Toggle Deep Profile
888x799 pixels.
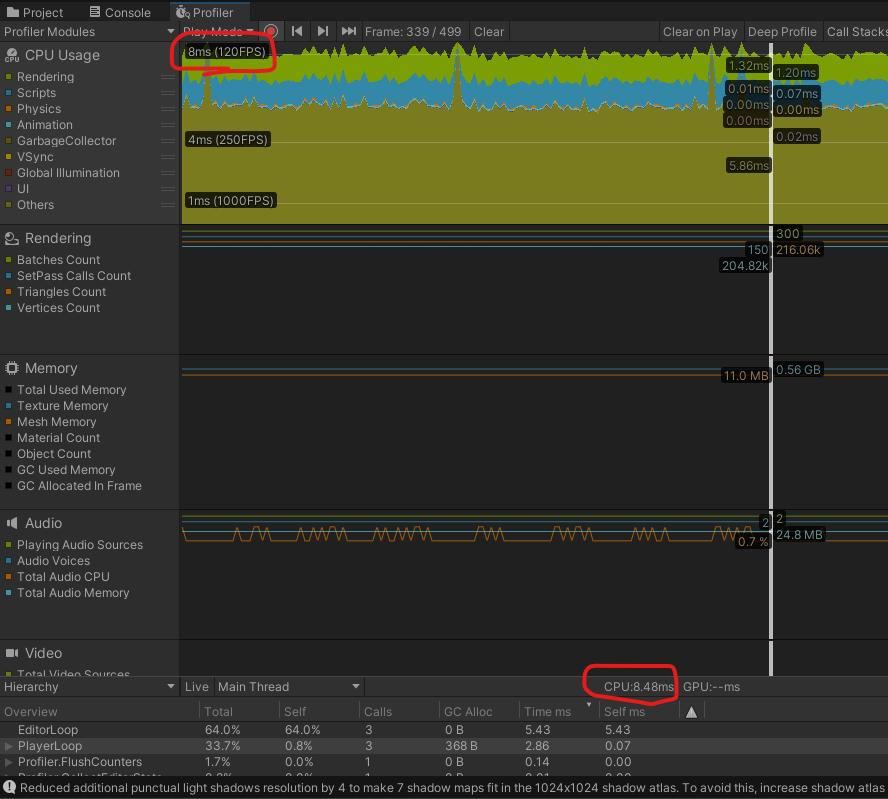pyautogui.click(x=782, y=32)
